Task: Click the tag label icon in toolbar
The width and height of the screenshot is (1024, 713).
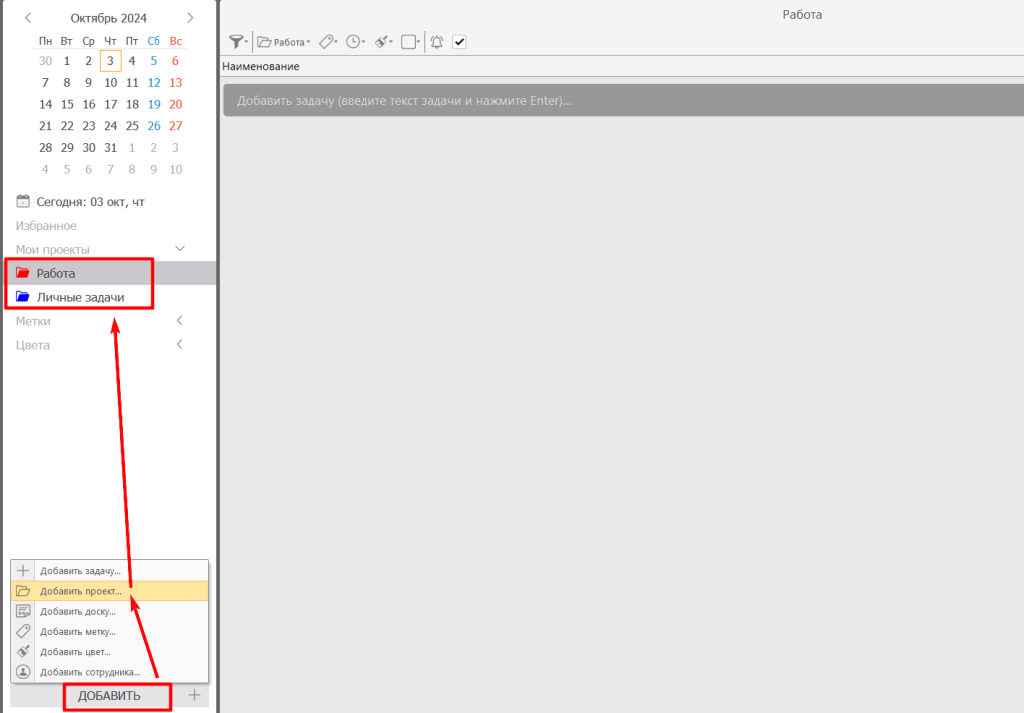Action: pos(327,42)
